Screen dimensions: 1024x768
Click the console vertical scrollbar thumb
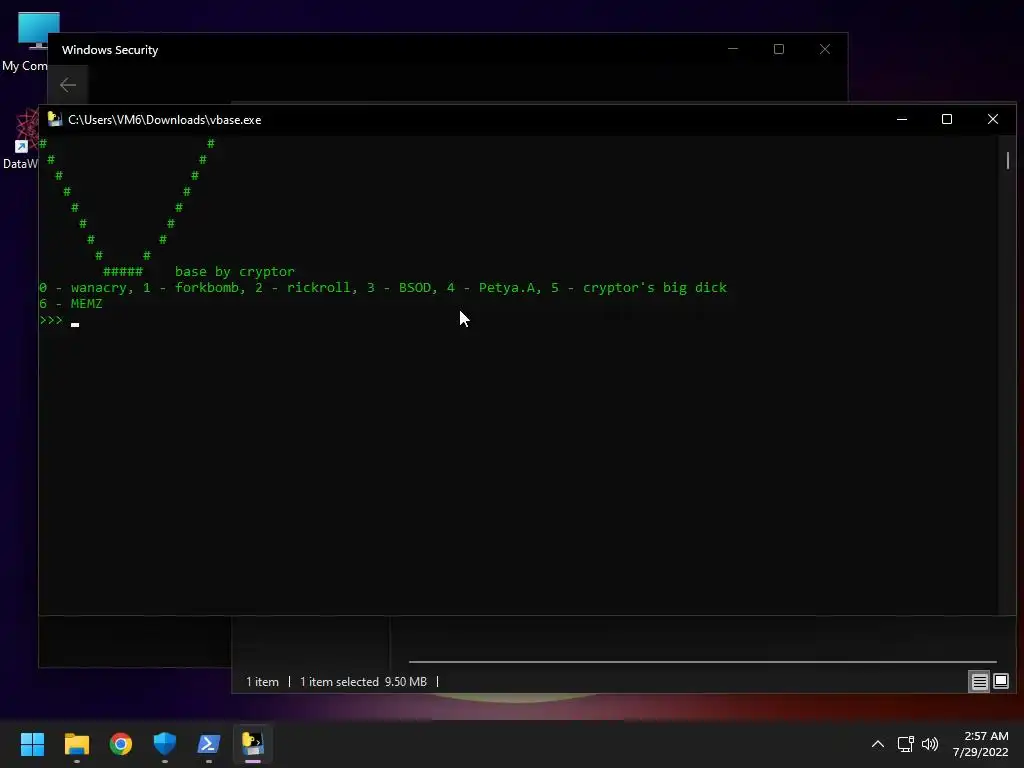[1008, 161]
